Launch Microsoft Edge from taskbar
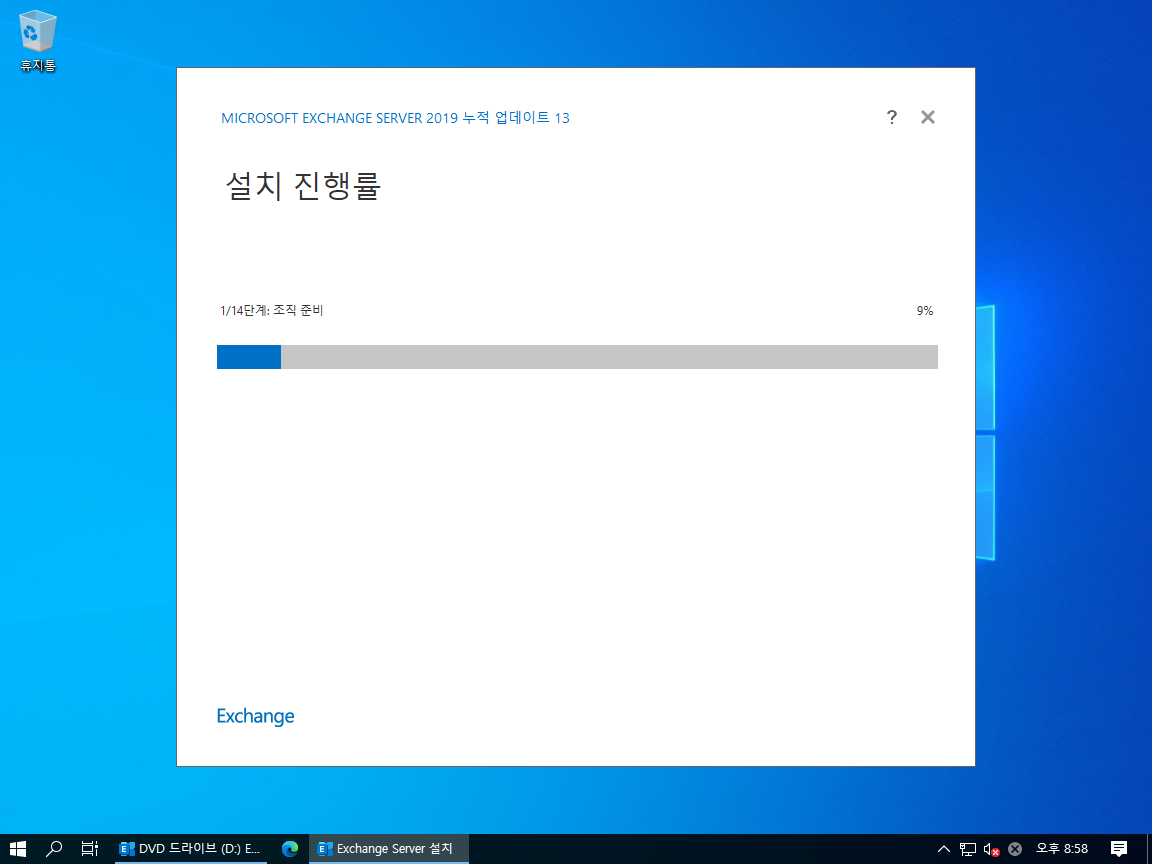Viewport: 1152px width, 864px height. pos(289,849)
